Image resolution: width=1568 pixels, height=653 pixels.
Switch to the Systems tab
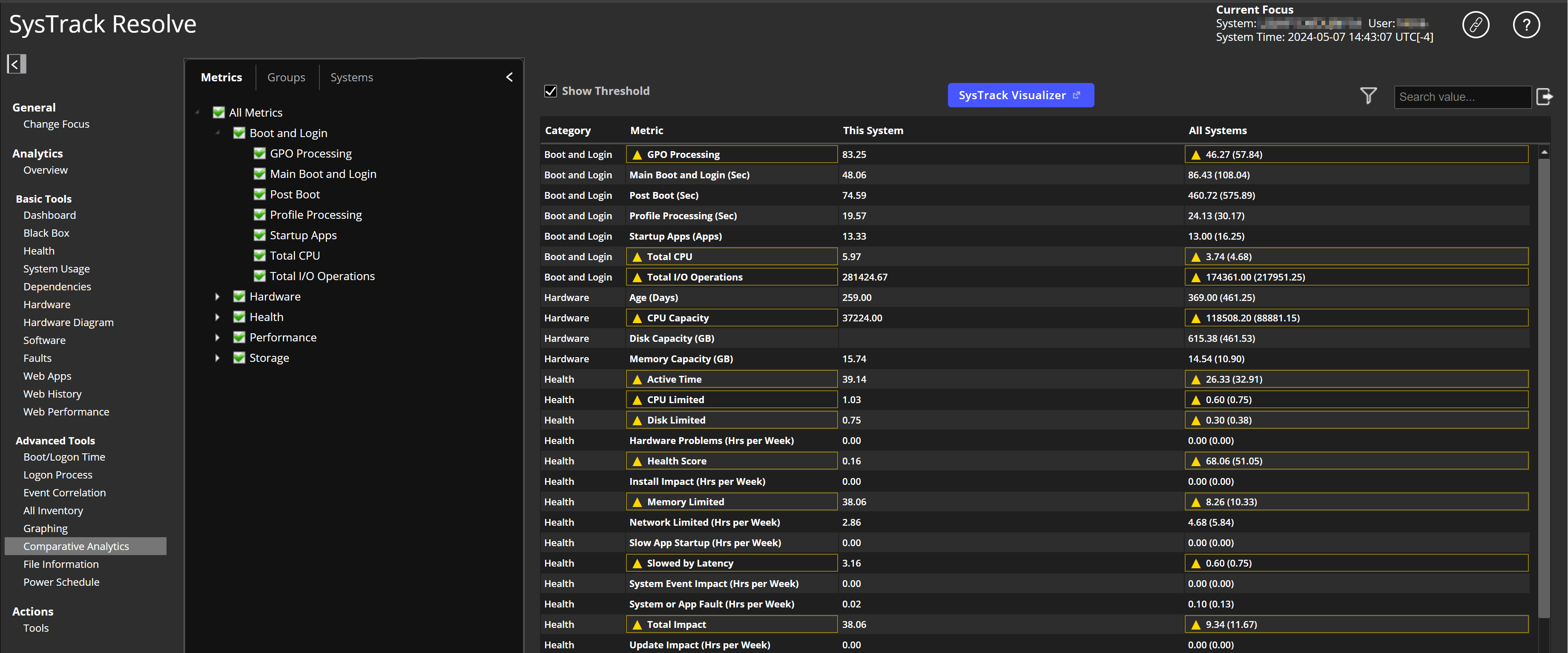click(352, 77)
